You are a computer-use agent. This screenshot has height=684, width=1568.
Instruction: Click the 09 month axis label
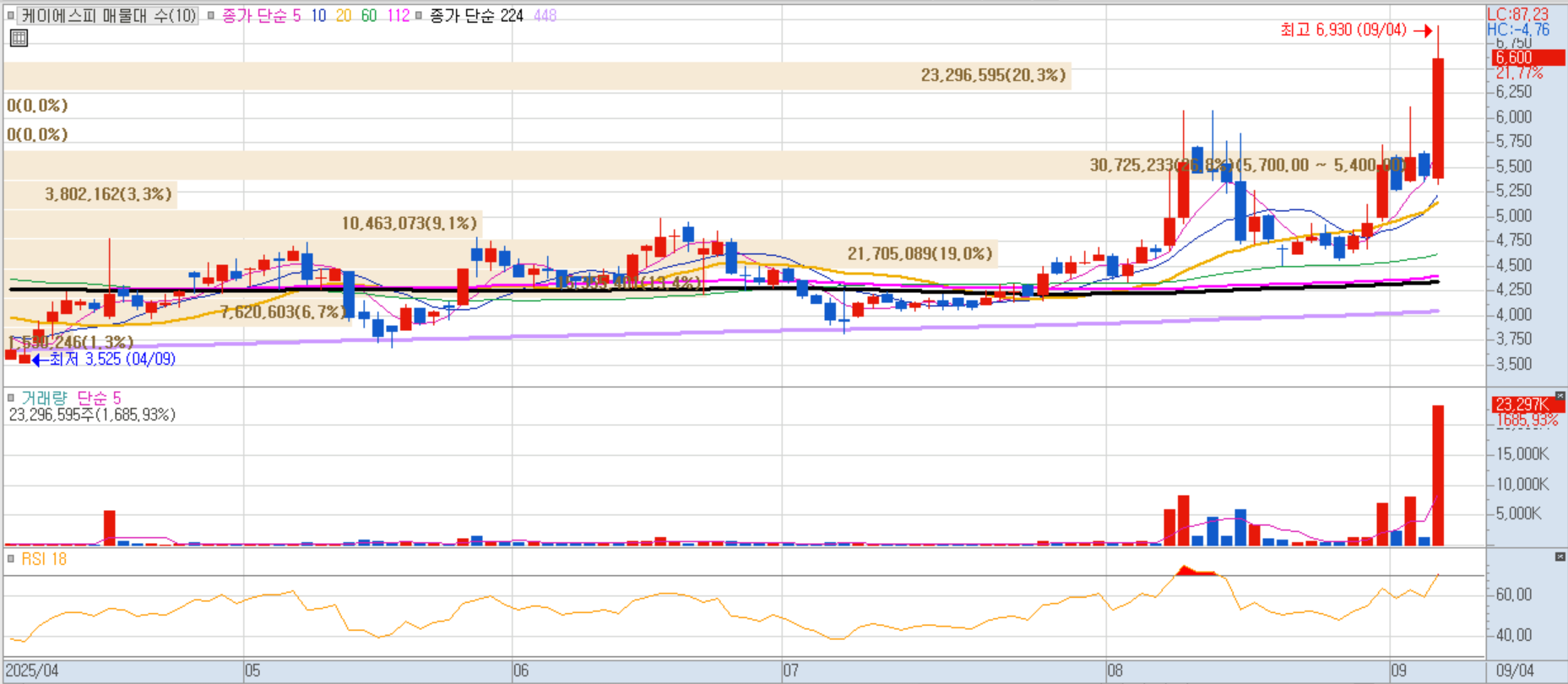coord(1399,670)
